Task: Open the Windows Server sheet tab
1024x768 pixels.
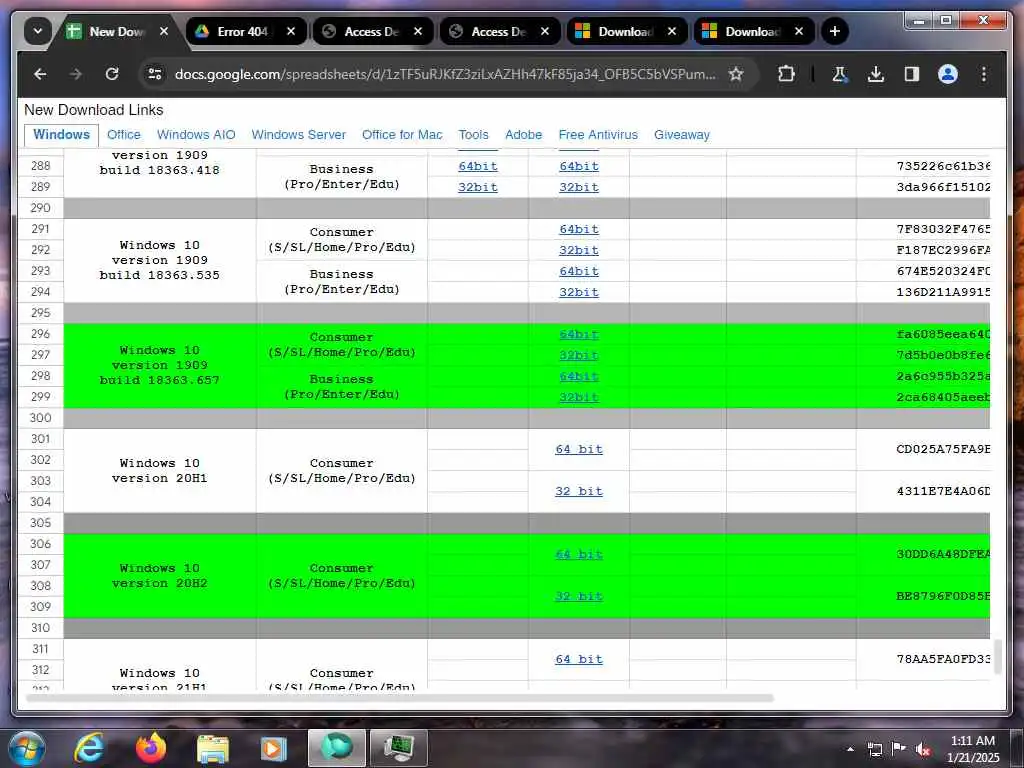Action: pyautogui.click(x=298, y=135)
